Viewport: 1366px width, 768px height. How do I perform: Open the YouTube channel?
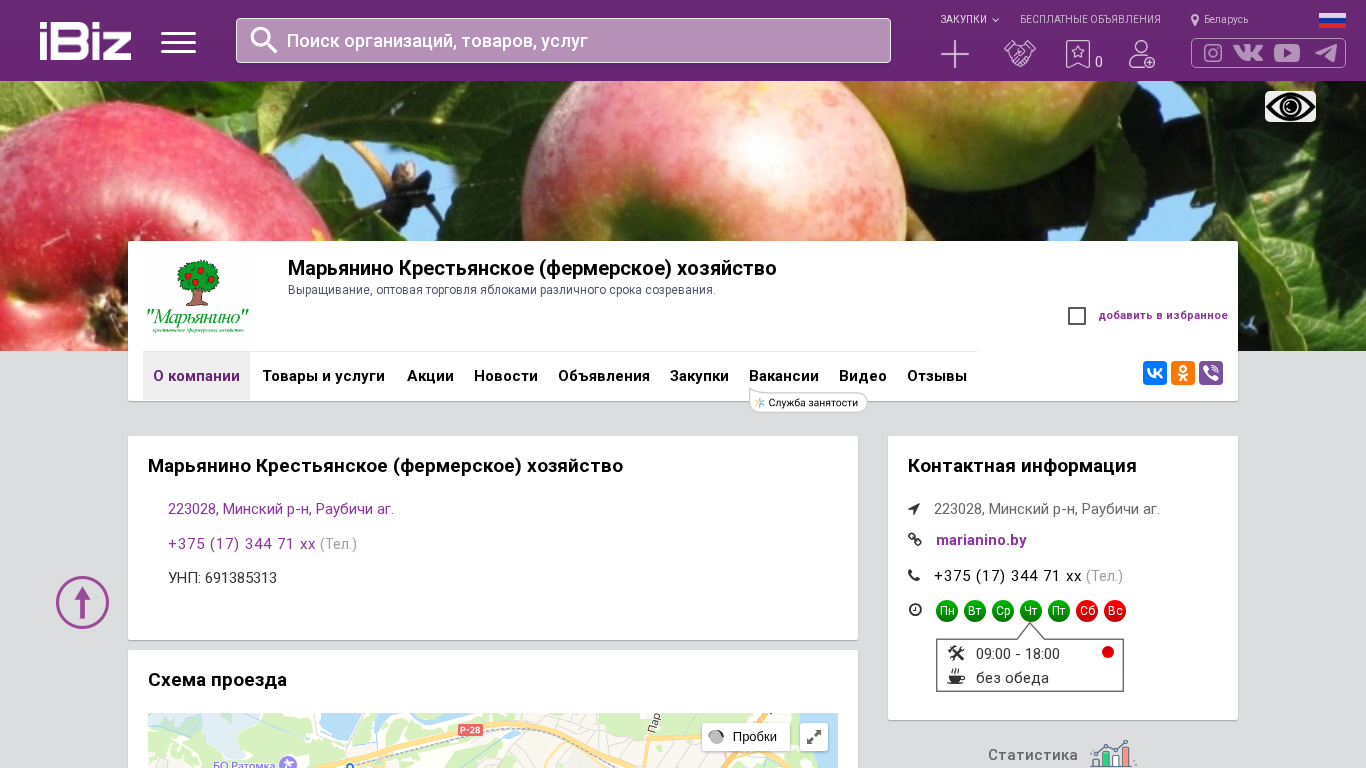1287,53
